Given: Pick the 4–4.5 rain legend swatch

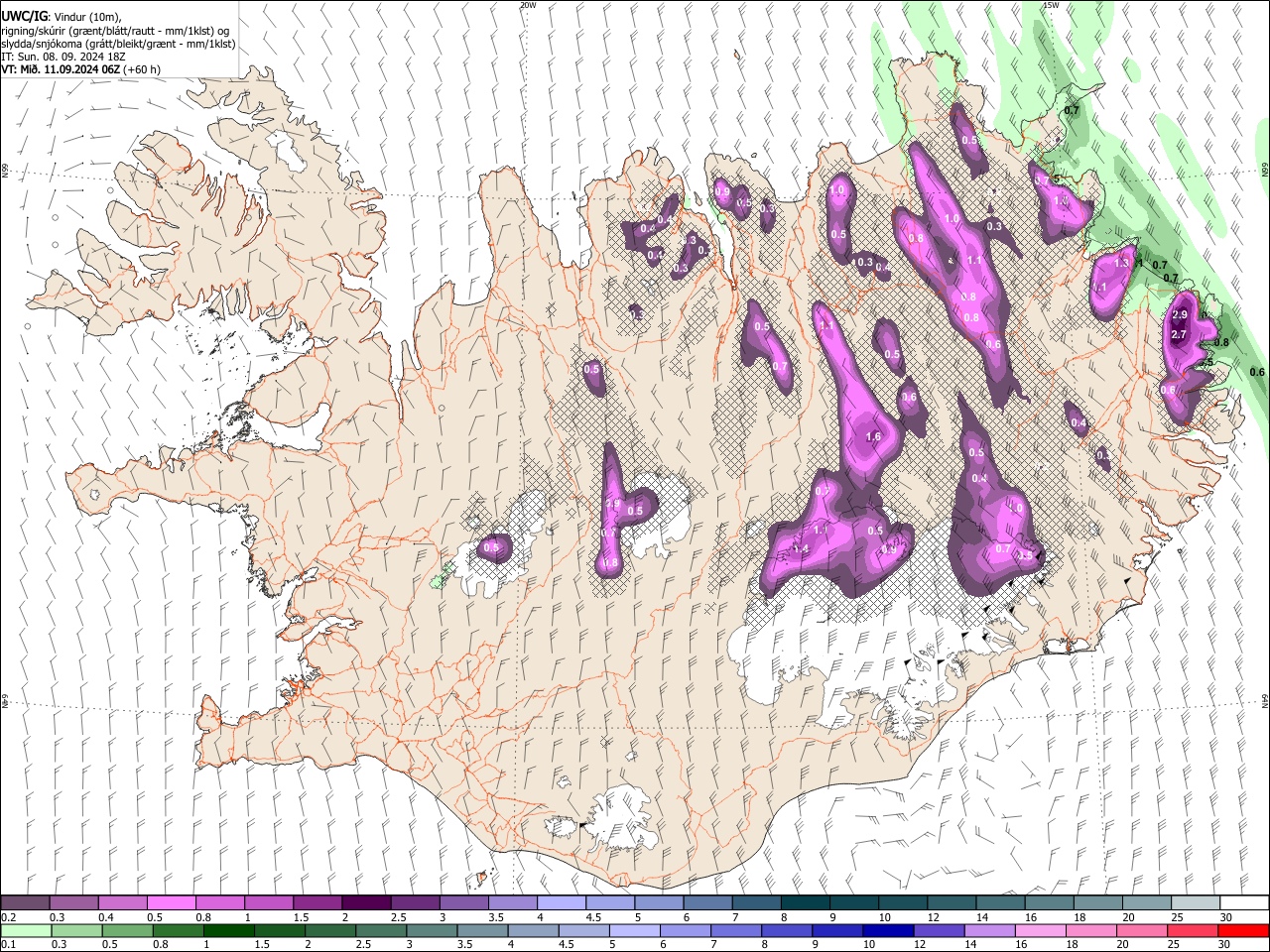Looking at the screenshot, I should click(x=533, y=931).
